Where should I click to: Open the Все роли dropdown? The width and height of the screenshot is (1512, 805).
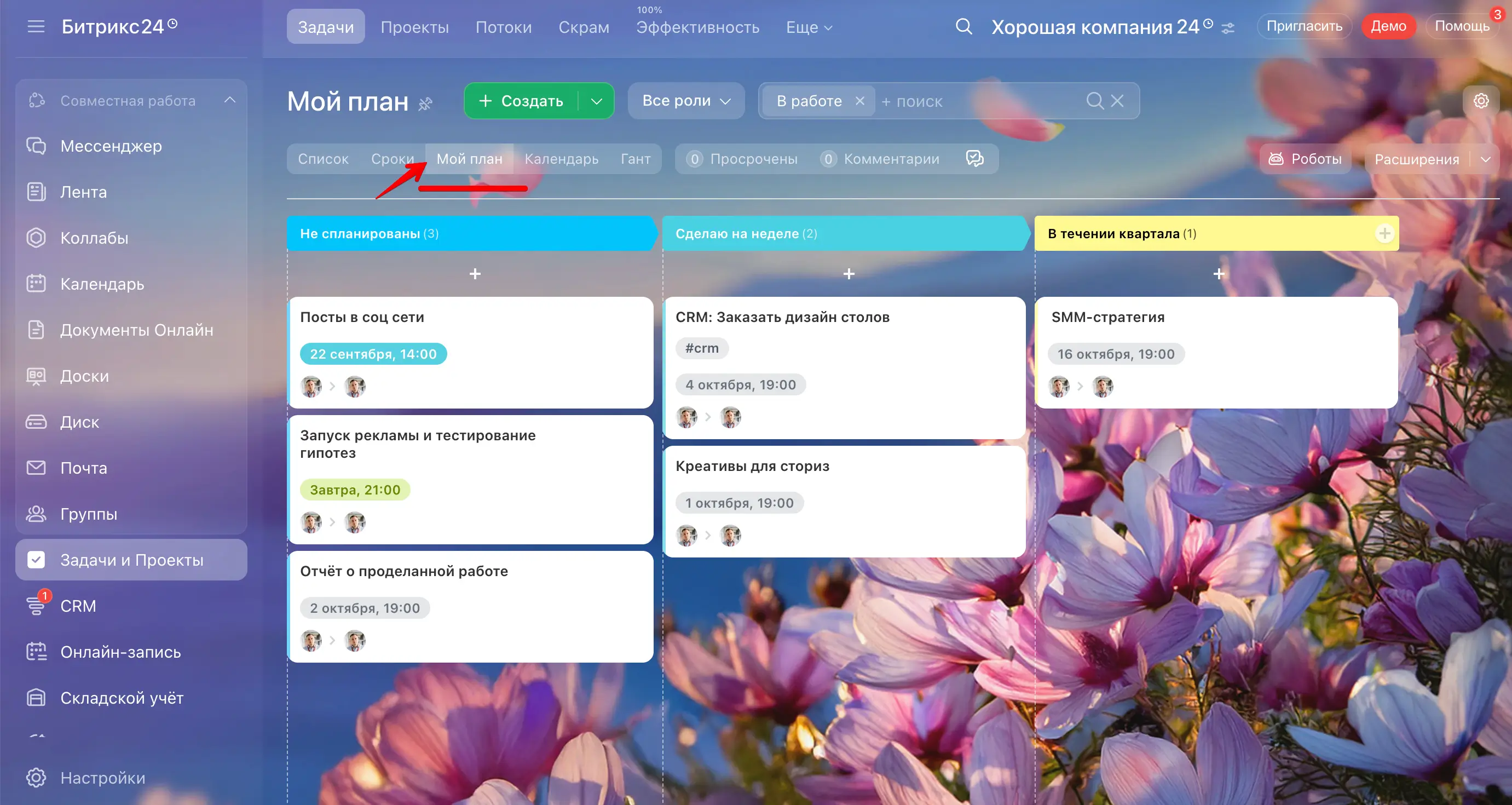click(x=685, y=101)
